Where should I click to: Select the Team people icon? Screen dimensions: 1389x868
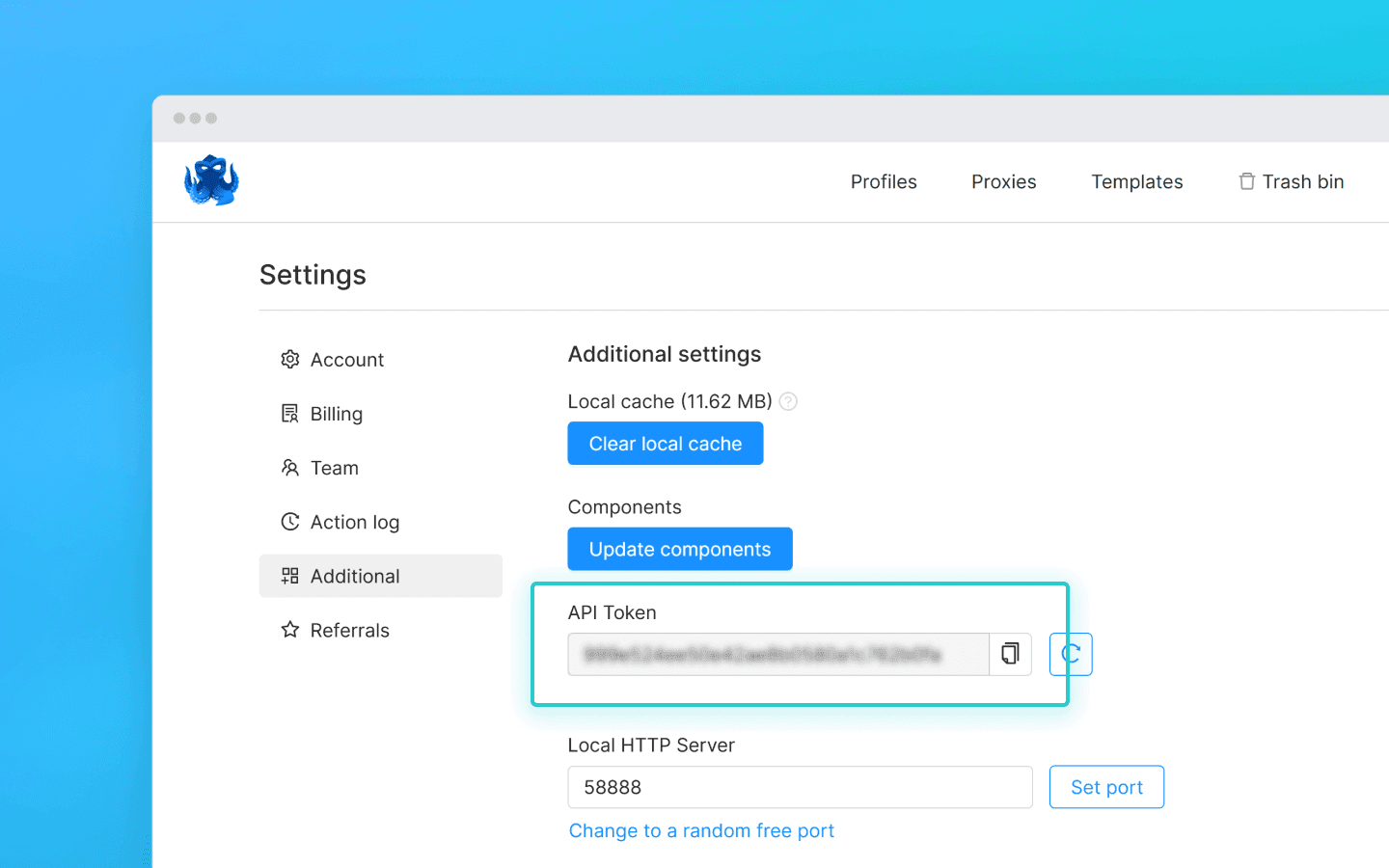tap(289, 467)
